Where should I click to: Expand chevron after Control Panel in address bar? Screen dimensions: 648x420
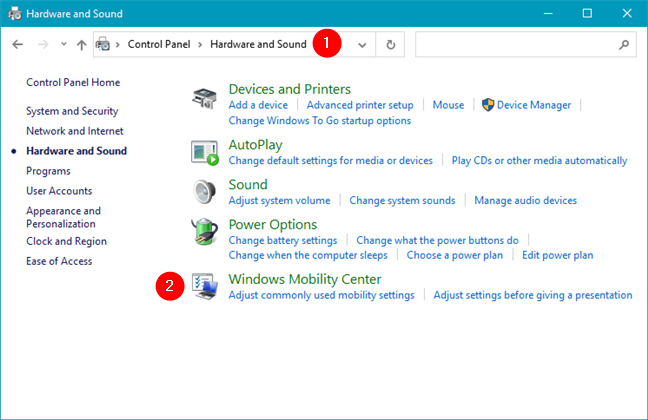click(x=200, y=45)
